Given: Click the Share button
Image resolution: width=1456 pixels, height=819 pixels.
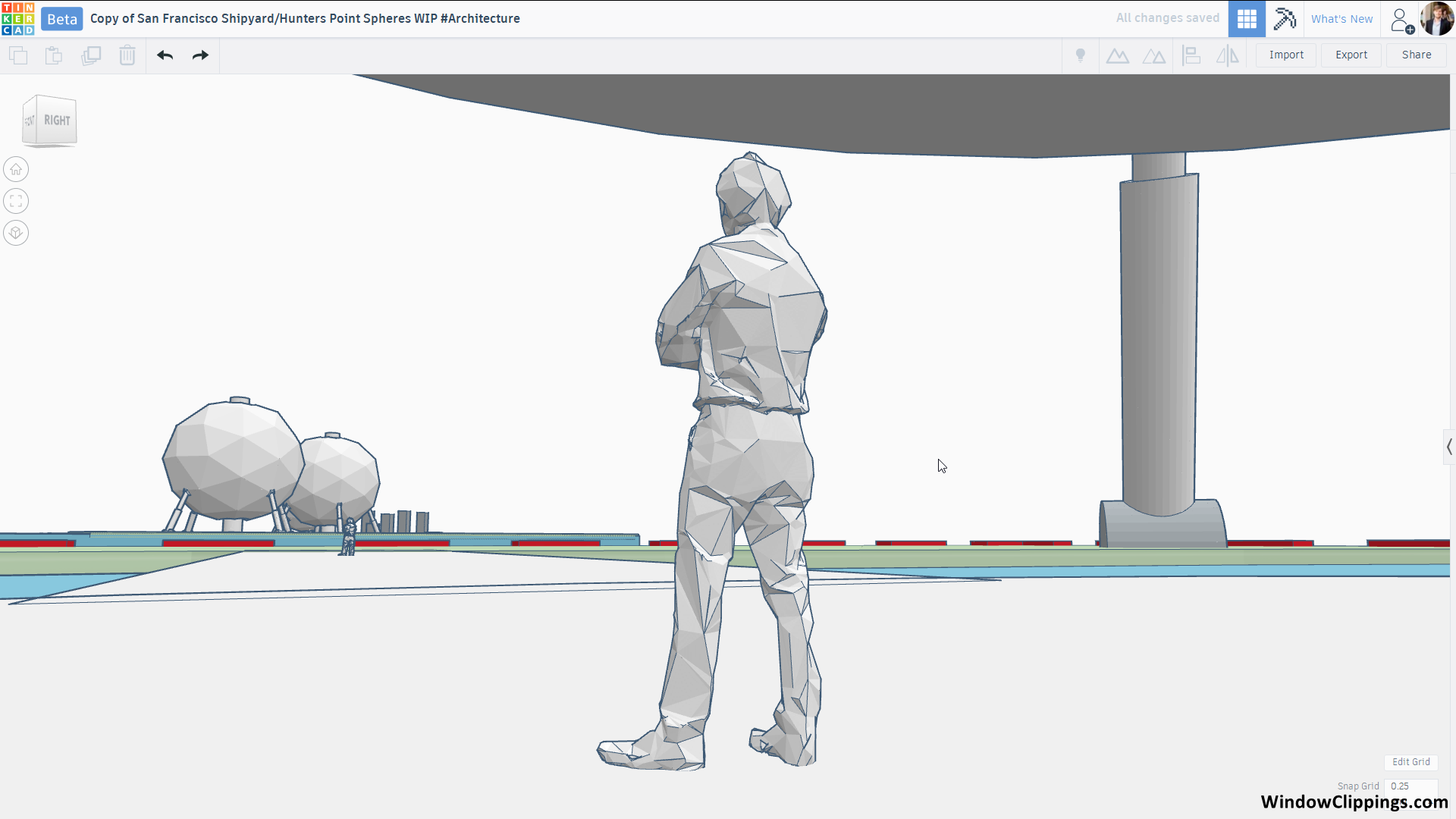Looking at the screenshot, I should click(1416, 55).
